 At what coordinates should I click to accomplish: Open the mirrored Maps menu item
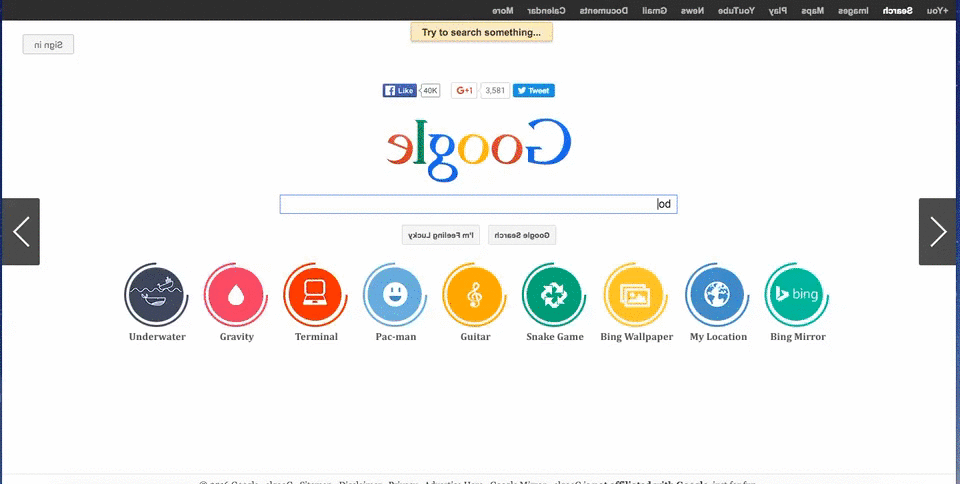812,10
